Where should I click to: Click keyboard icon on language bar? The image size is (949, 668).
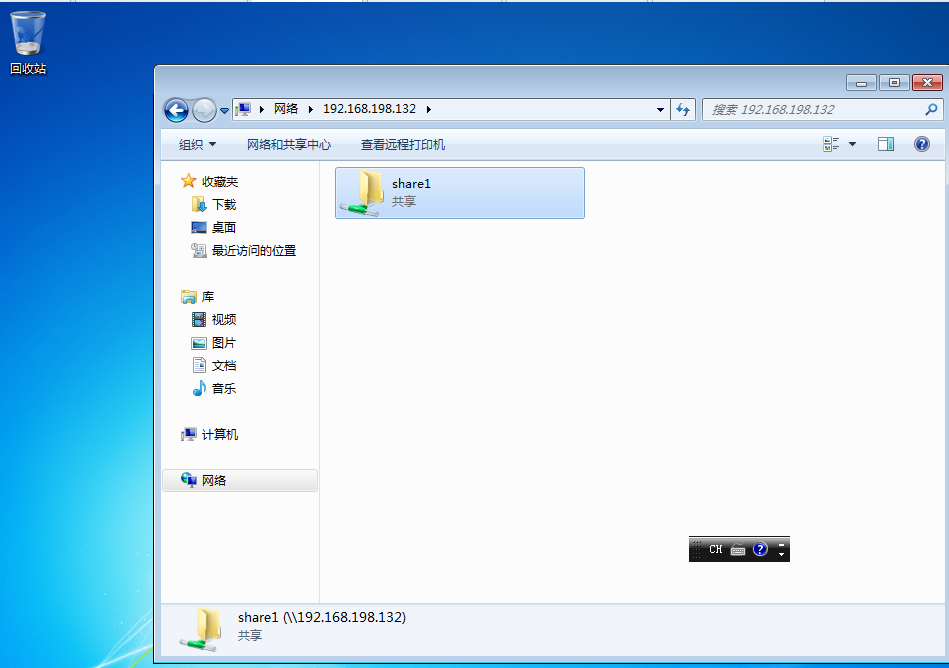tap(738, 549)
